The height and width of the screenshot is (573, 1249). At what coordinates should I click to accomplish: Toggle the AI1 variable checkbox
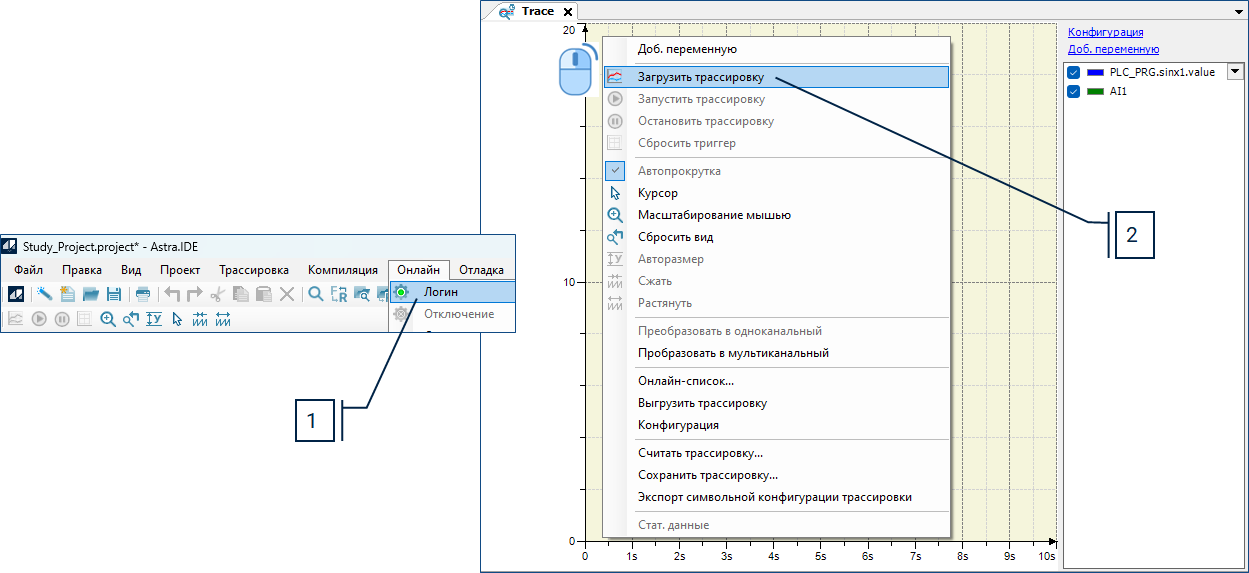1074,91
